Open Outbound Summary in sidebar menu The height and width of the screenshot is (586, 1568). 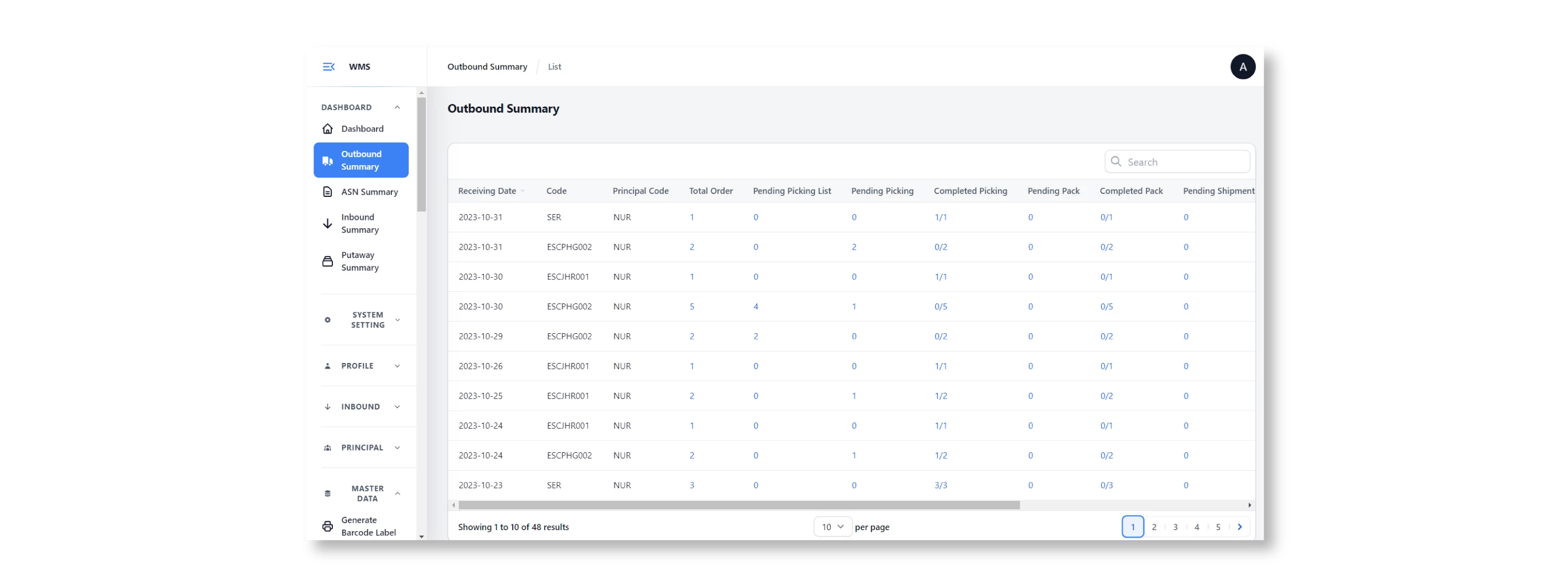(x=361, y=160)
